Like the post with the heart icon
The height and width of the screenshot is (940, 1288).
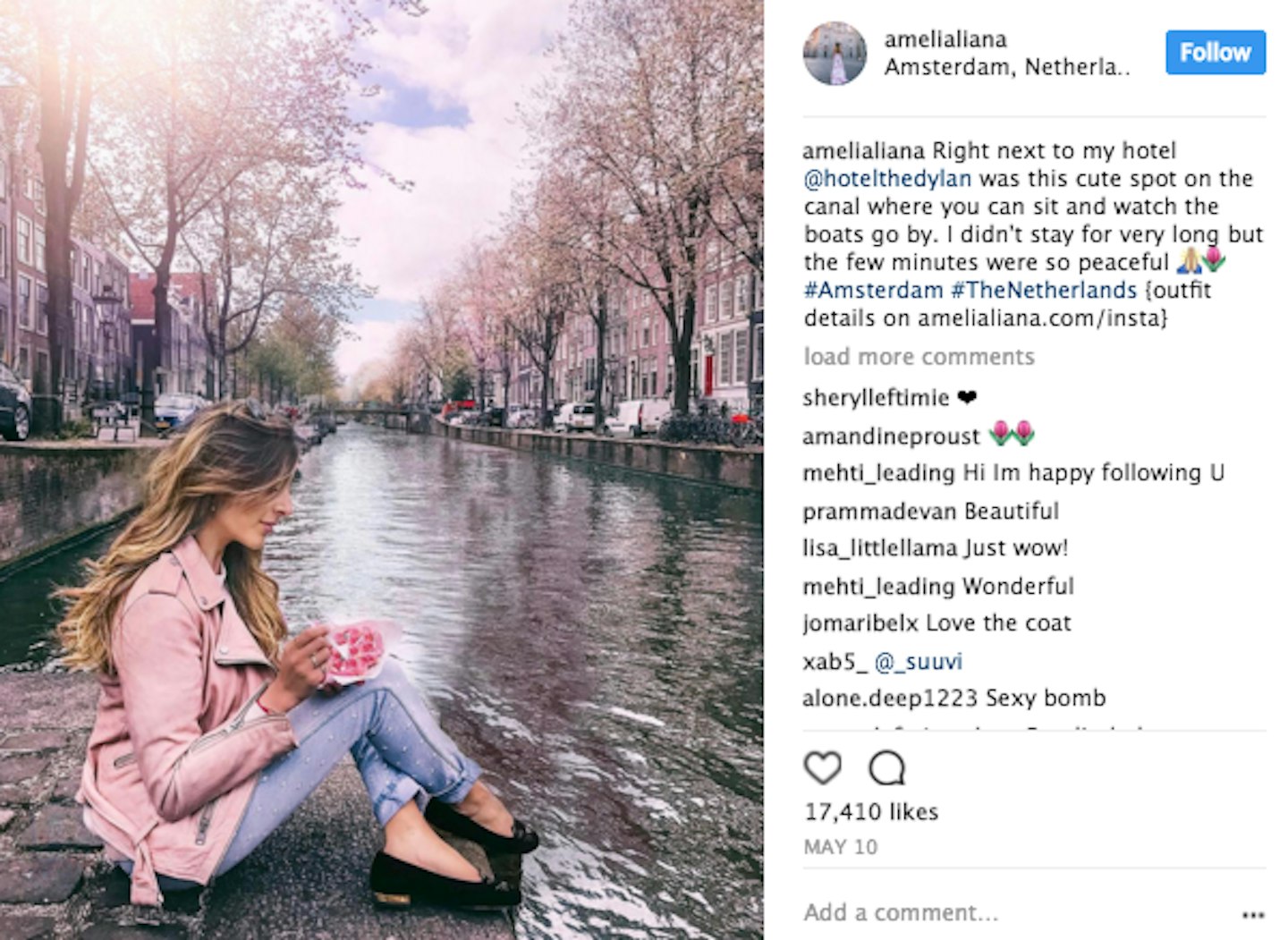pos(822,768)
